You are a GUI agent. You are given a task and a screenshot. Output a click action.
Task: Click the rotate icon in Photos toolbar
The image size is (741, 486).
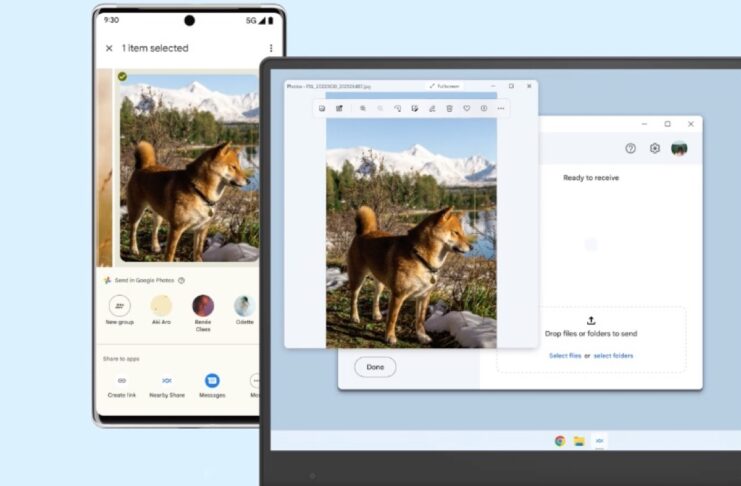pyautogui.click(x=397, y=108)
